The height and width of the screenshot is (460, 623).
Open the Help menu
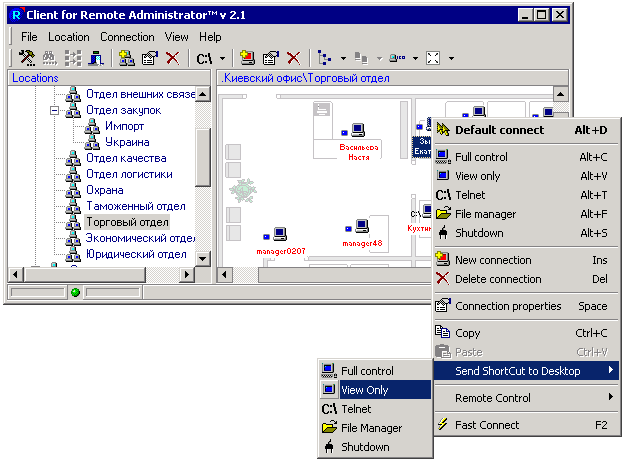point(210,37)
